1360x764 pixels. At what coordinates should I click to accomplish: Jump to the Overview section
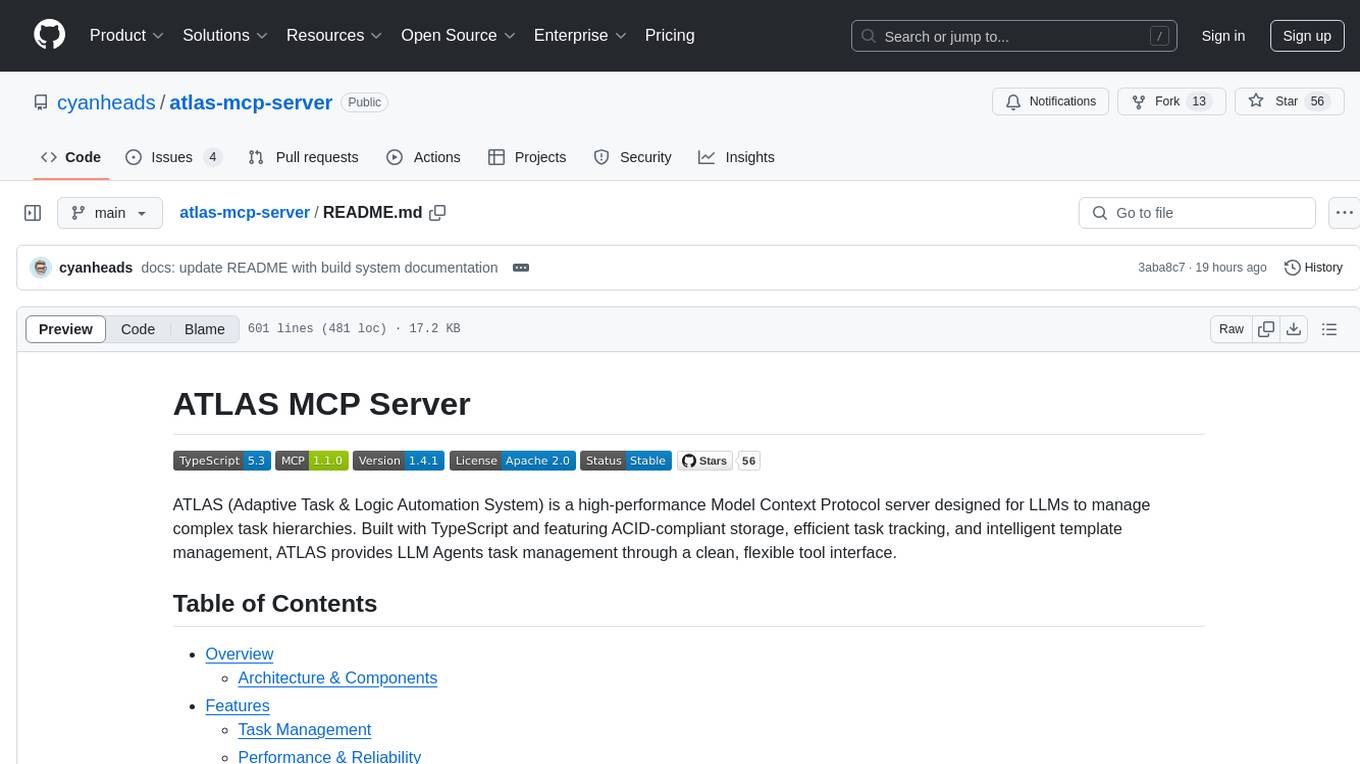pos(239,654)
